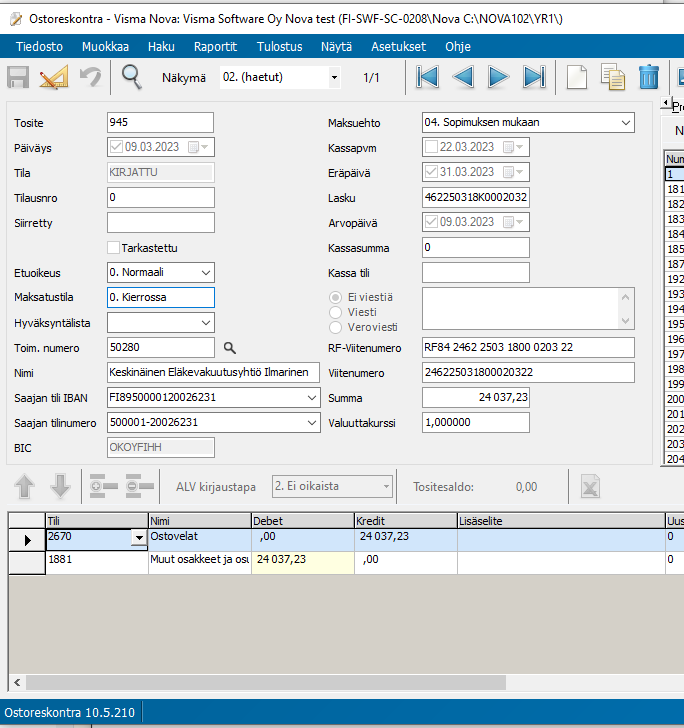Click the Lisäselite column header

pos(561,521)
